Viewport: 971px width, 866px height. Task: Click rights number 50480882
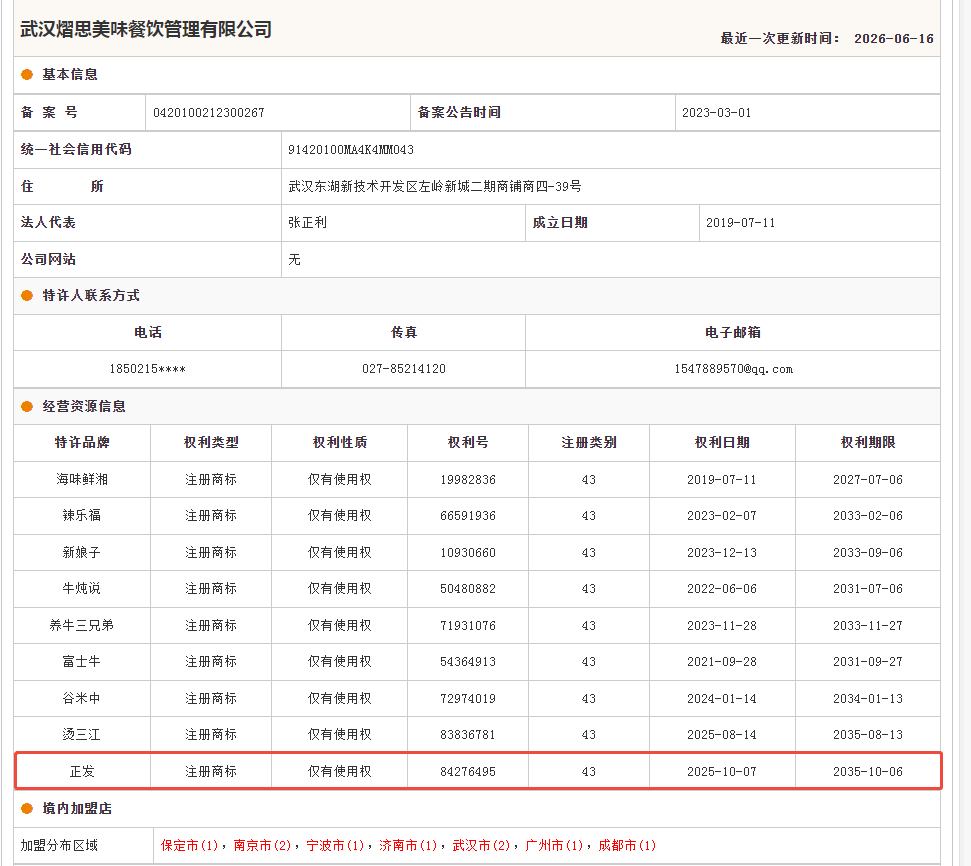point(468,588)
